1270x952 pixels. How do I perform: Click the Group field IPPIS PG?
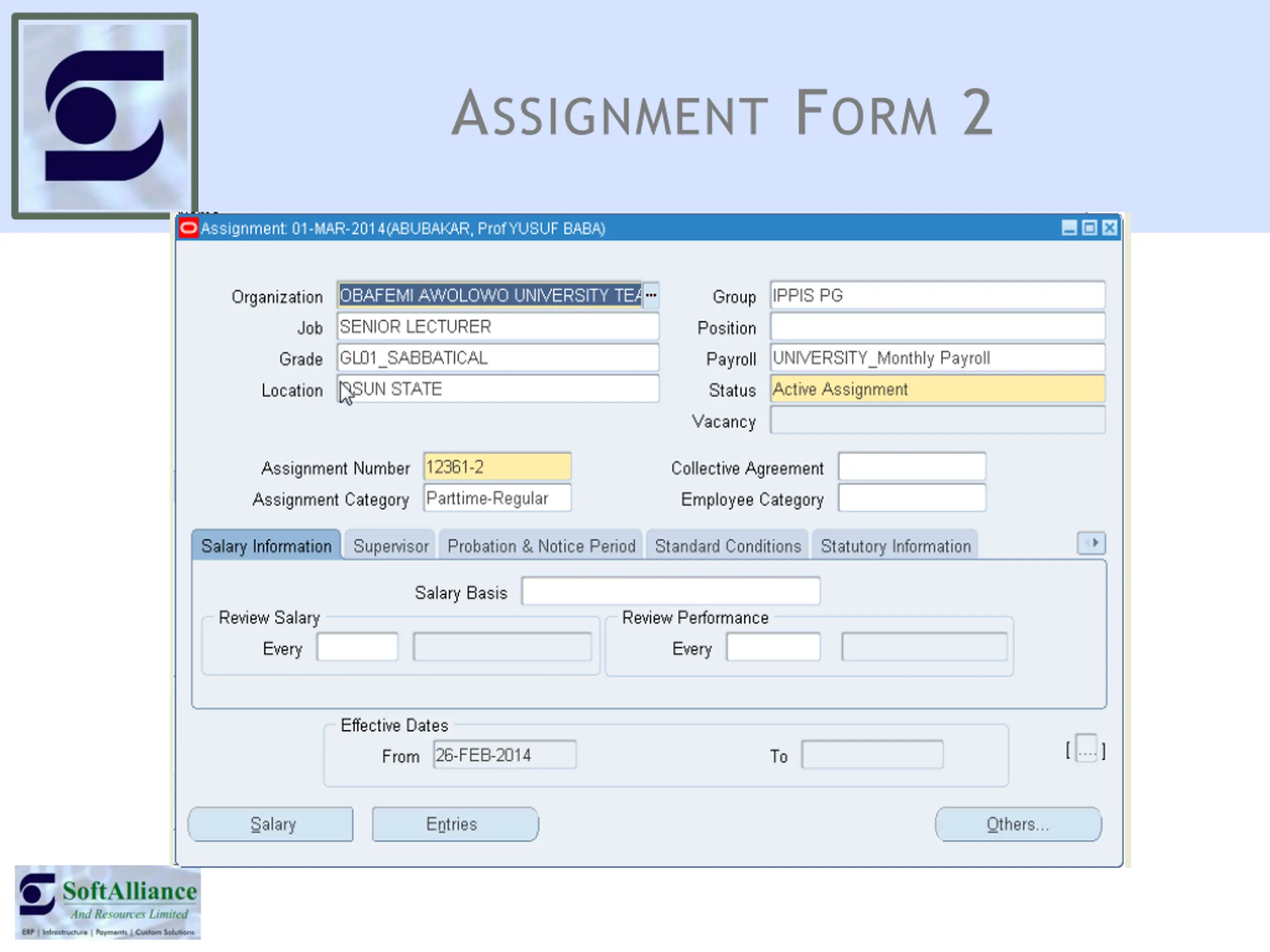click(938, 296)
